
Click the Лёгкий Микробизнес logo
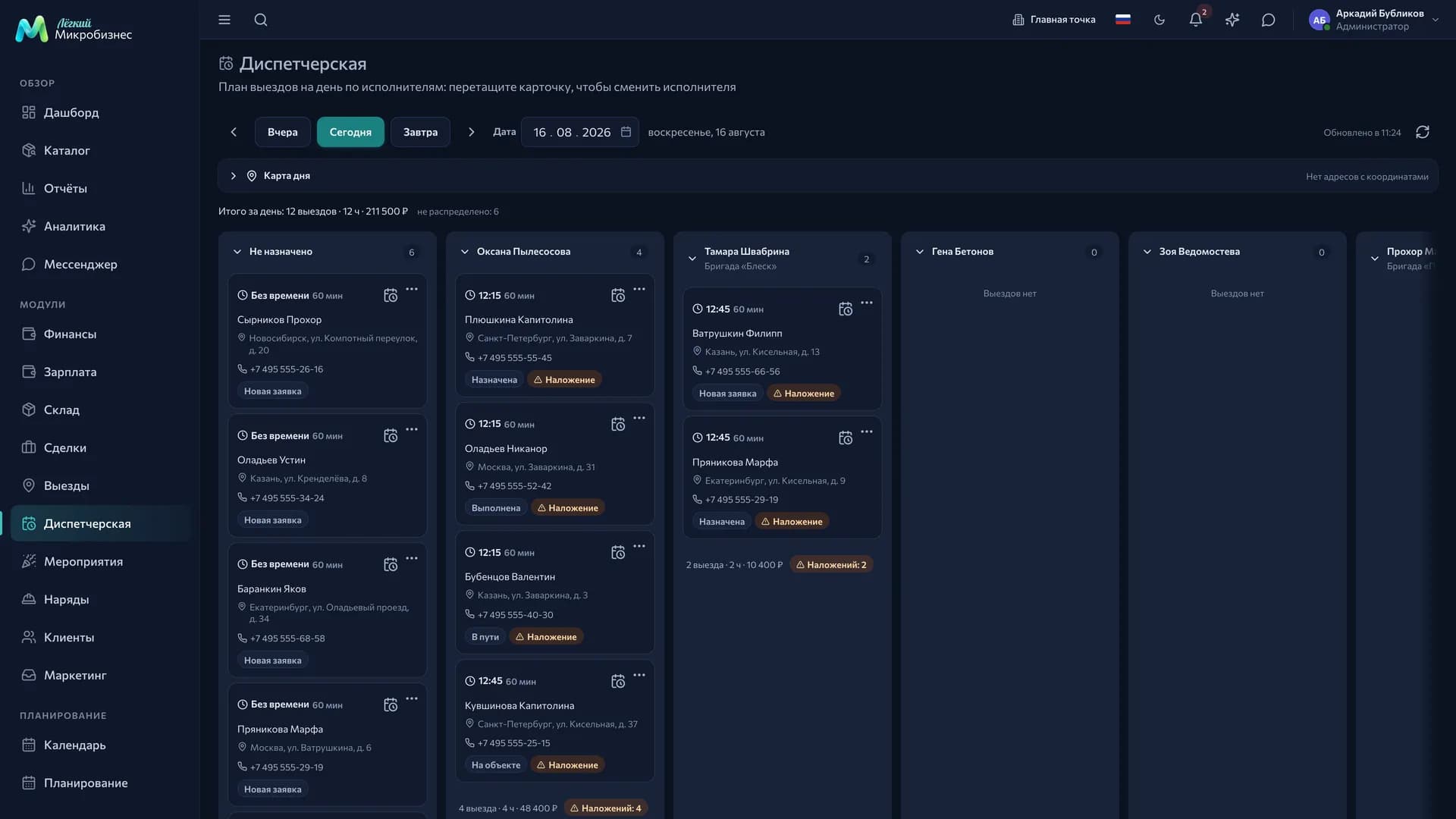tap(74, 29)
